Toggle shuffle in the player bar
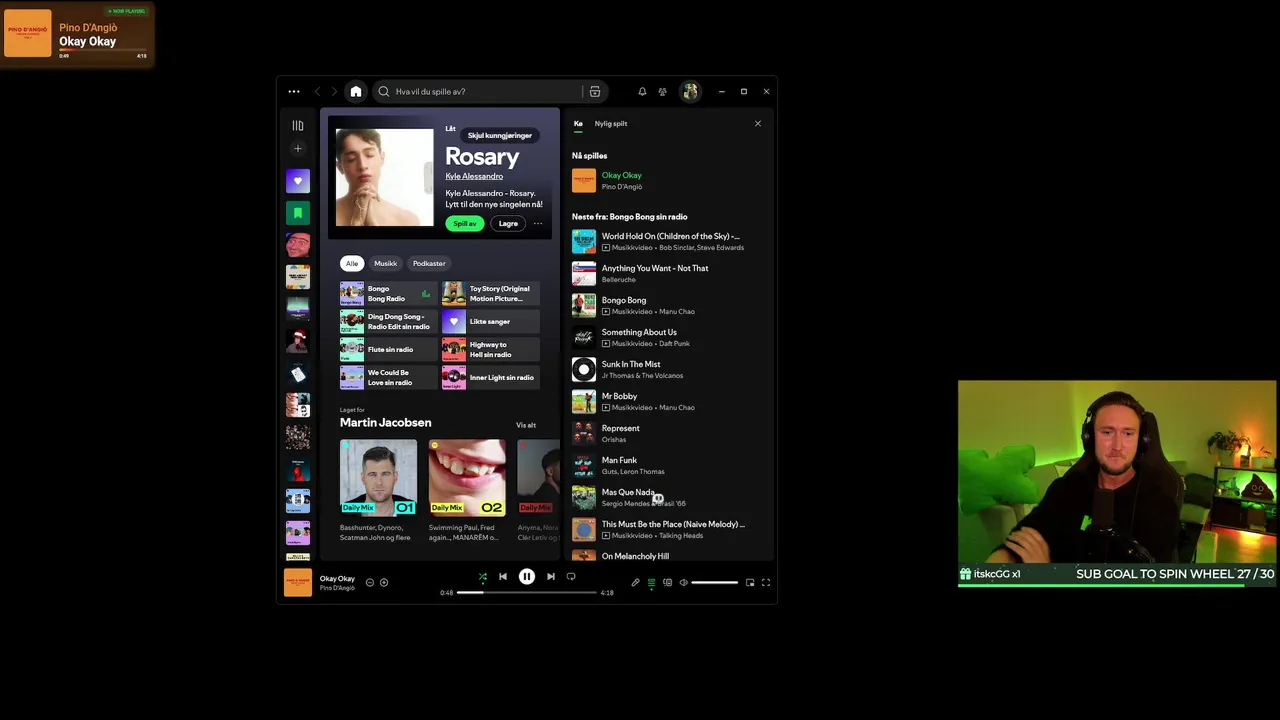 482,576
